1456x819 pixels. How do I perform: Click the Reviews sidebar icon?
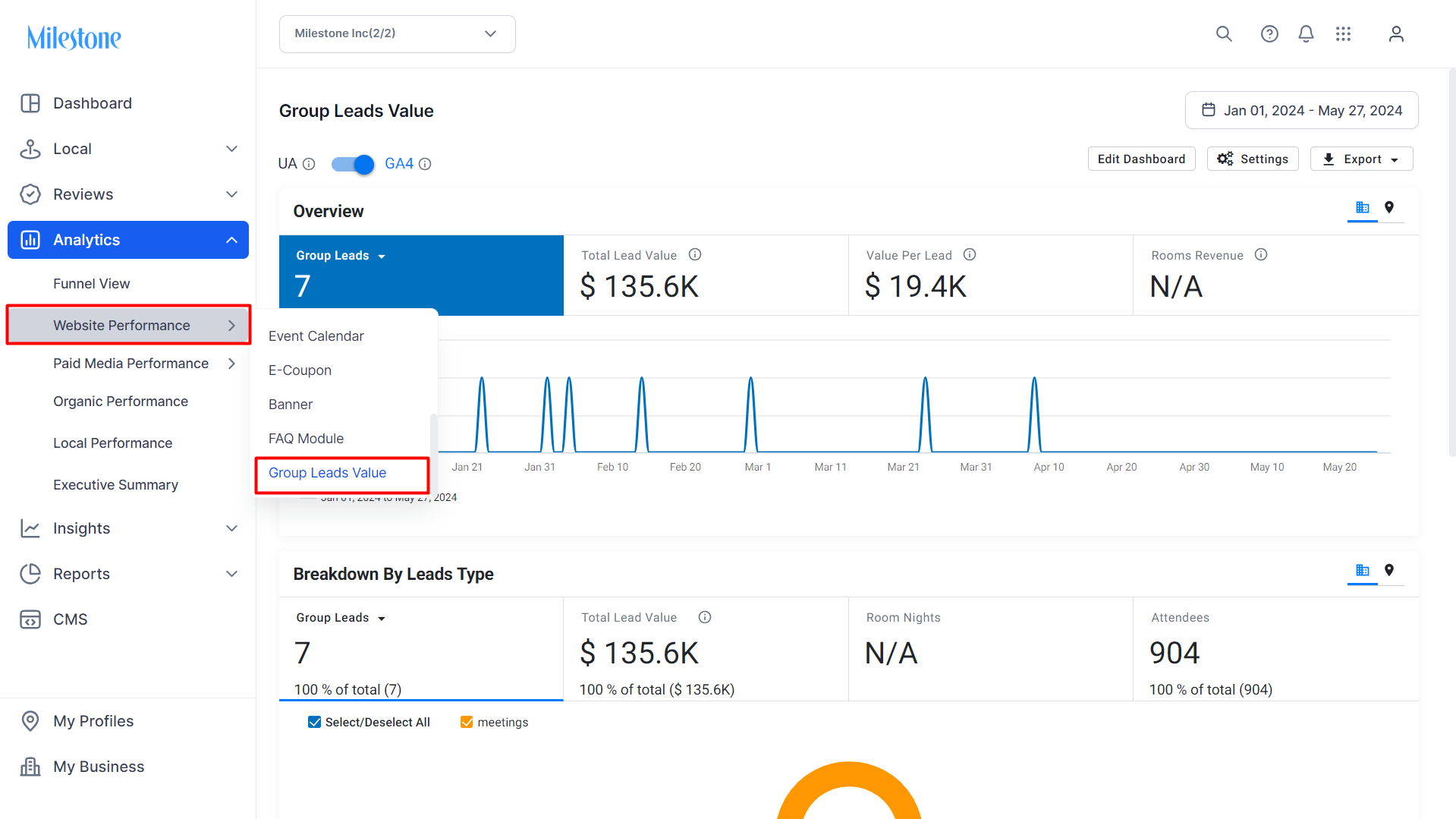30,194
